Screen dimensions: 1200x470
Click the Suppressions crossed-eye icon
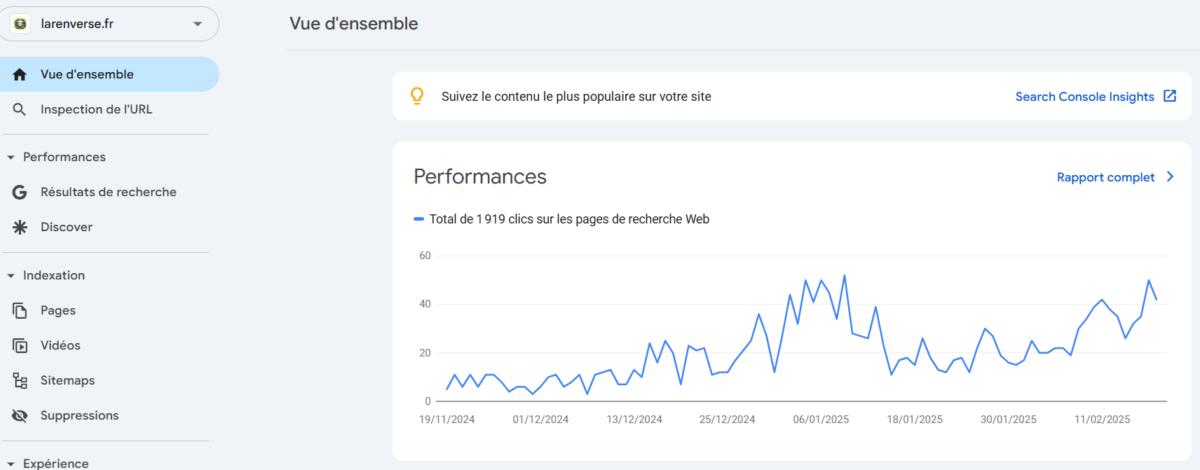pos(19,416)
